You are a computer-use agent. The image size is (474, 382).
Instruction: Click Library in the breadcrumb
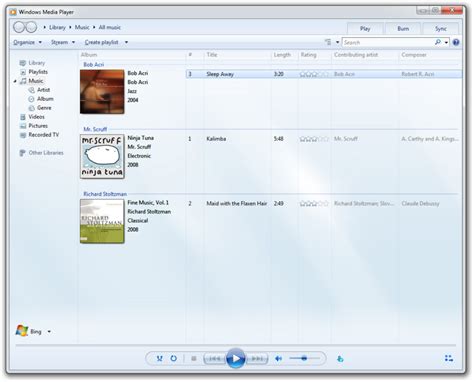(x=57, y=27)
